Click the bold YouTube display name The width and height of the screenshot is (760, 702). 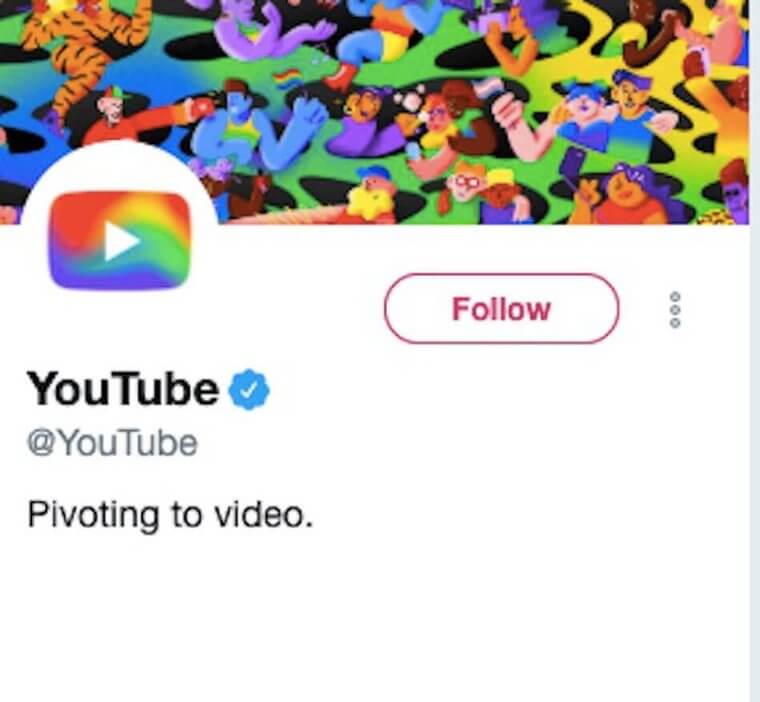122,389
